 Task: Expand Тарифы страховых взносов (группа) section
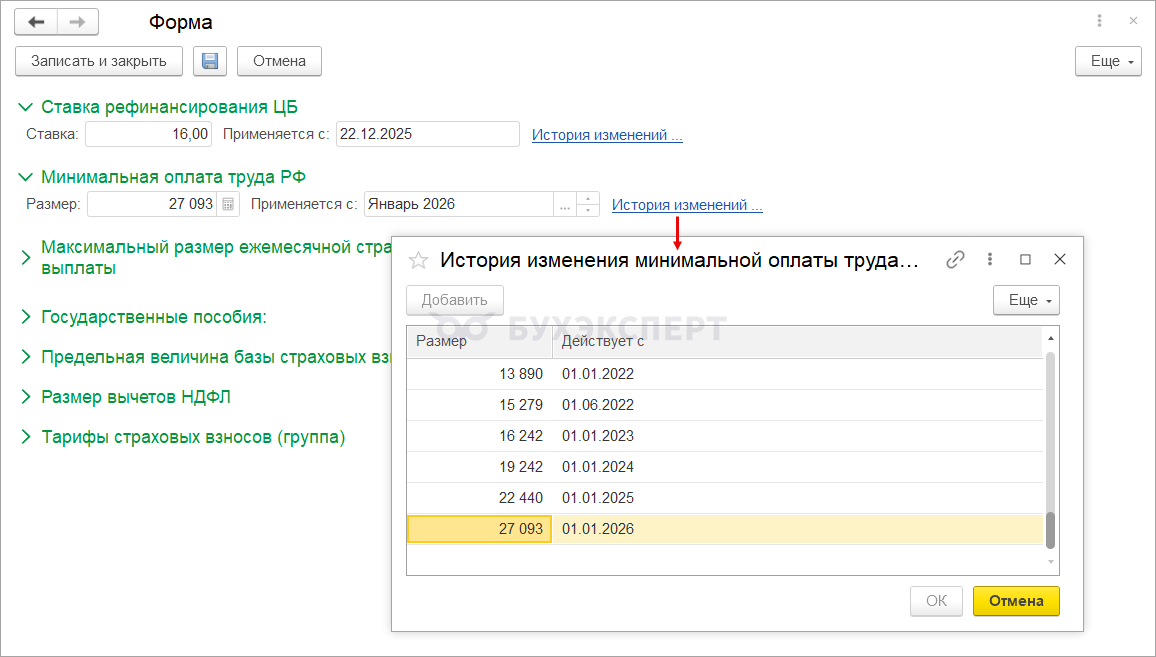(x=26, y=437)
